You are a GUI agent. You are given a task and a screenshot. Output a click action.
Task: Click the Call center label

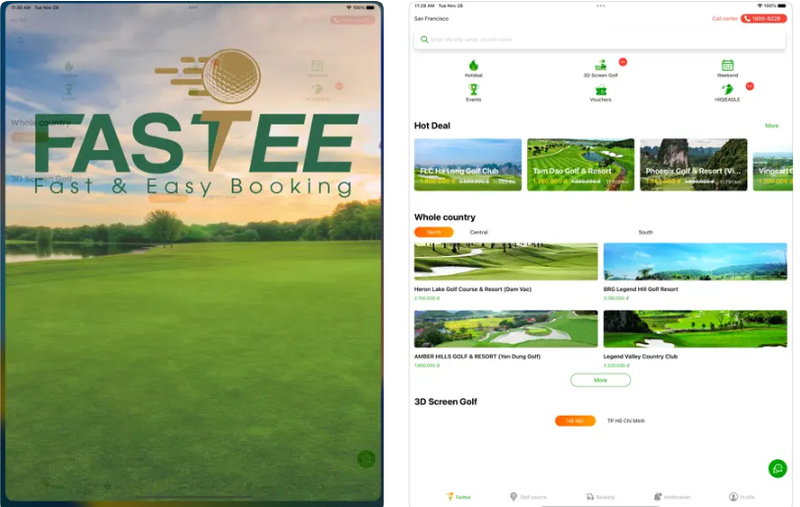point(724,18)
